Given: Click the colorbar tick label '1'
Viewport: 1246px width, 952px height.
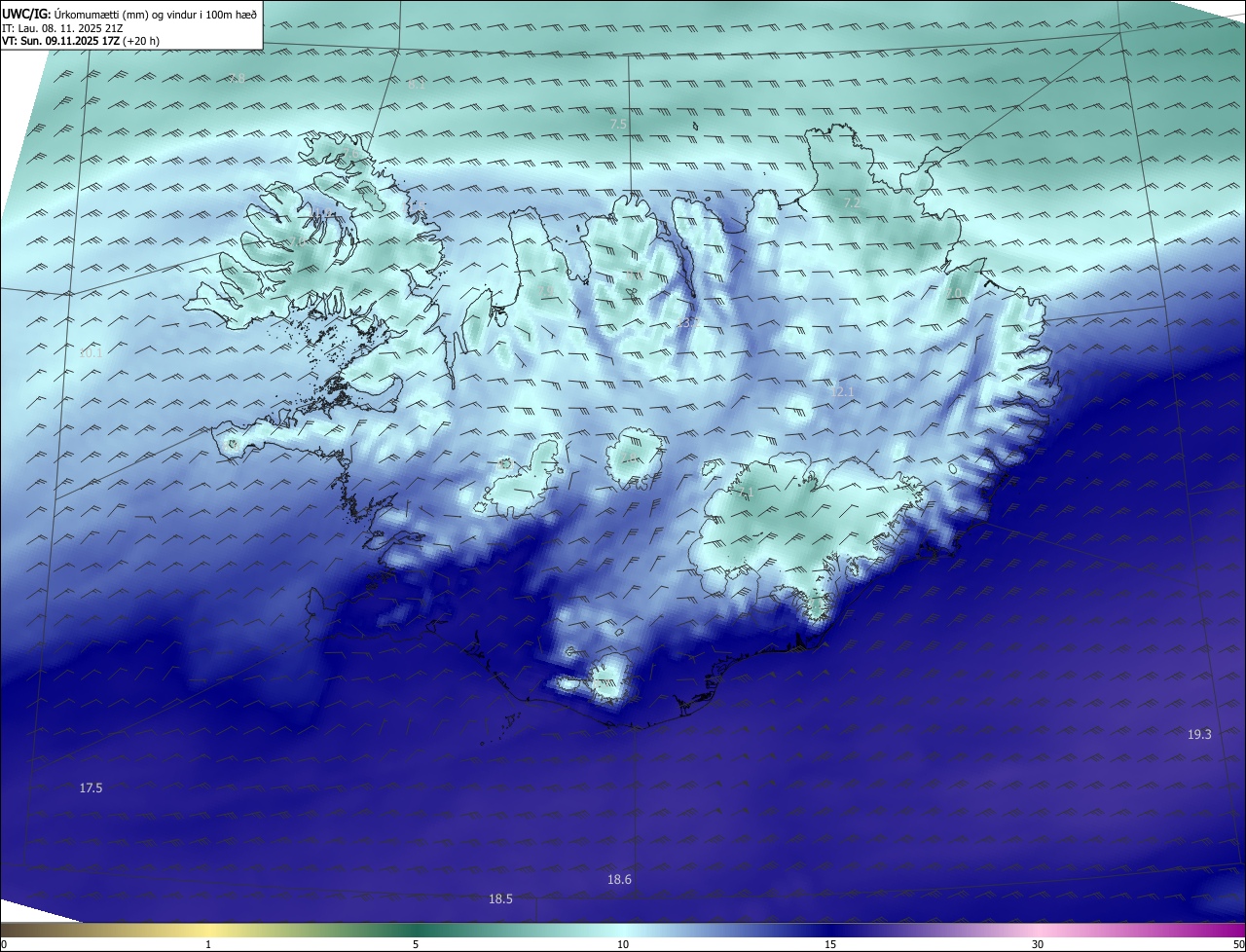Looking at the screenshot, I should (208, 944).
